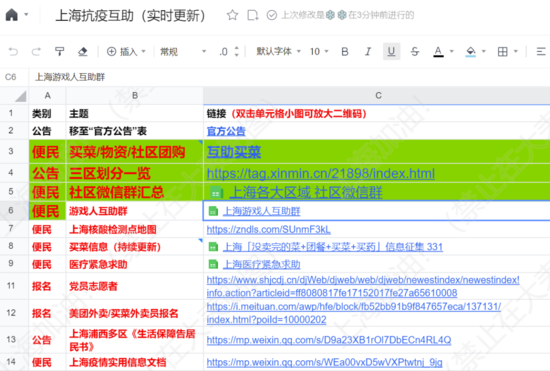550x371 pixels.
Task: Select all cells via corner triangle
Action: click(x=20, y=96)
